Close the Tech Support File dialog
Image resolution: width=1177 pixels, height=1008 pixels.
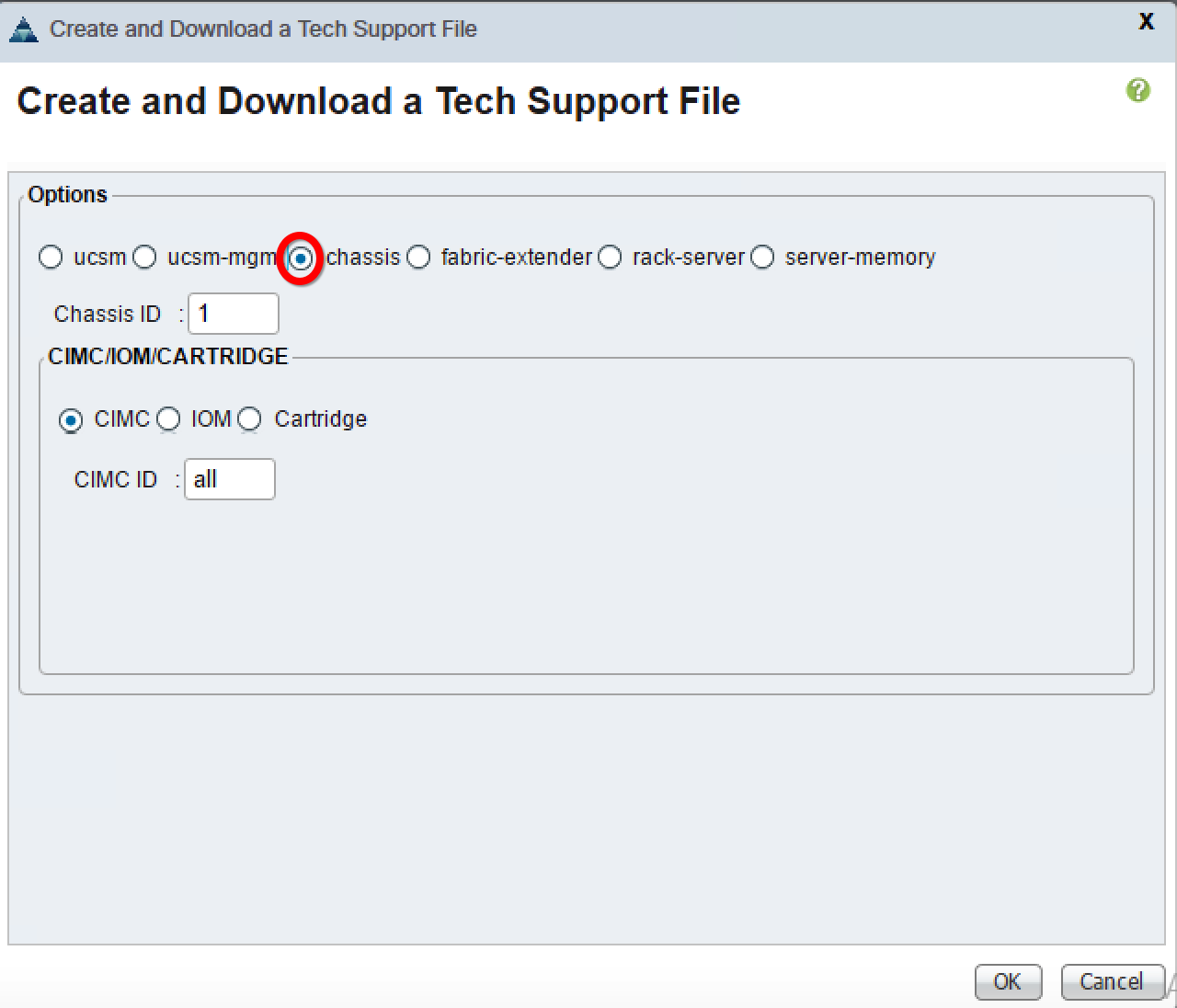1146,21
